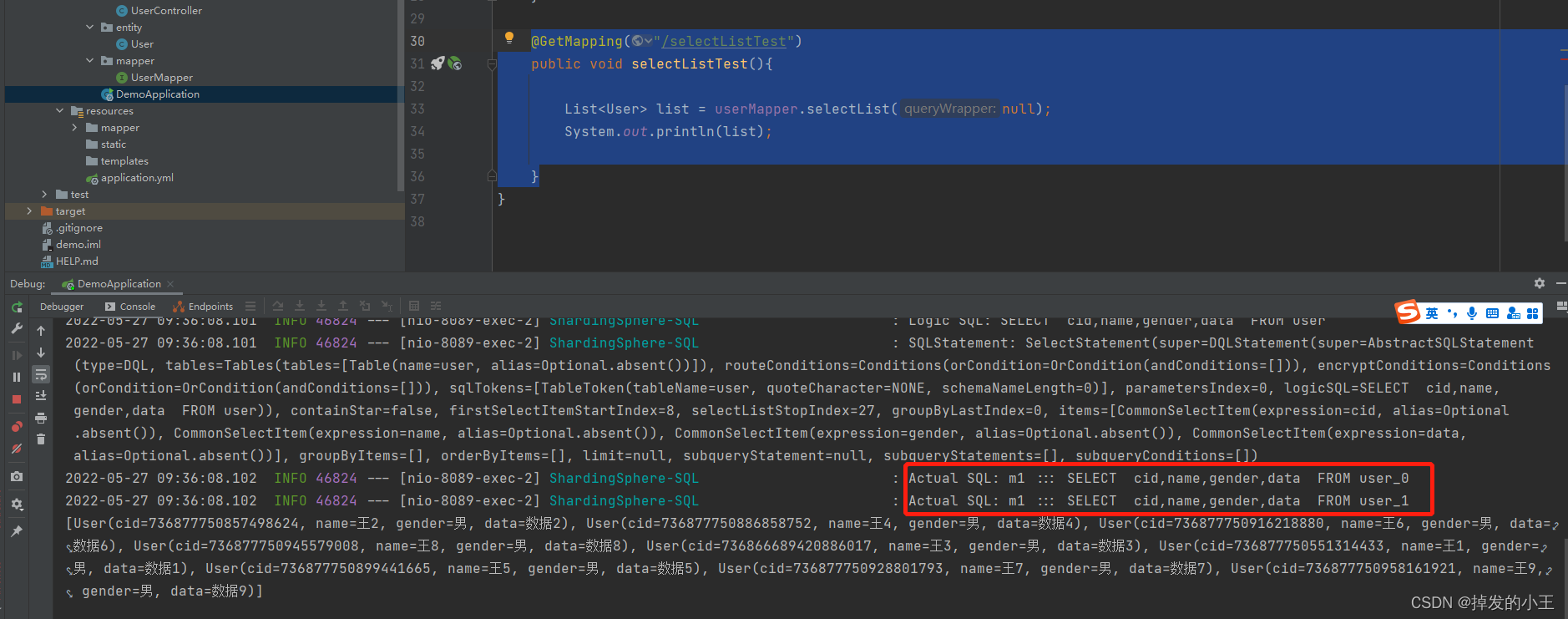Expand the resources mapper folder
This screenshot has width=1568, height=619.
coord(75,127)
